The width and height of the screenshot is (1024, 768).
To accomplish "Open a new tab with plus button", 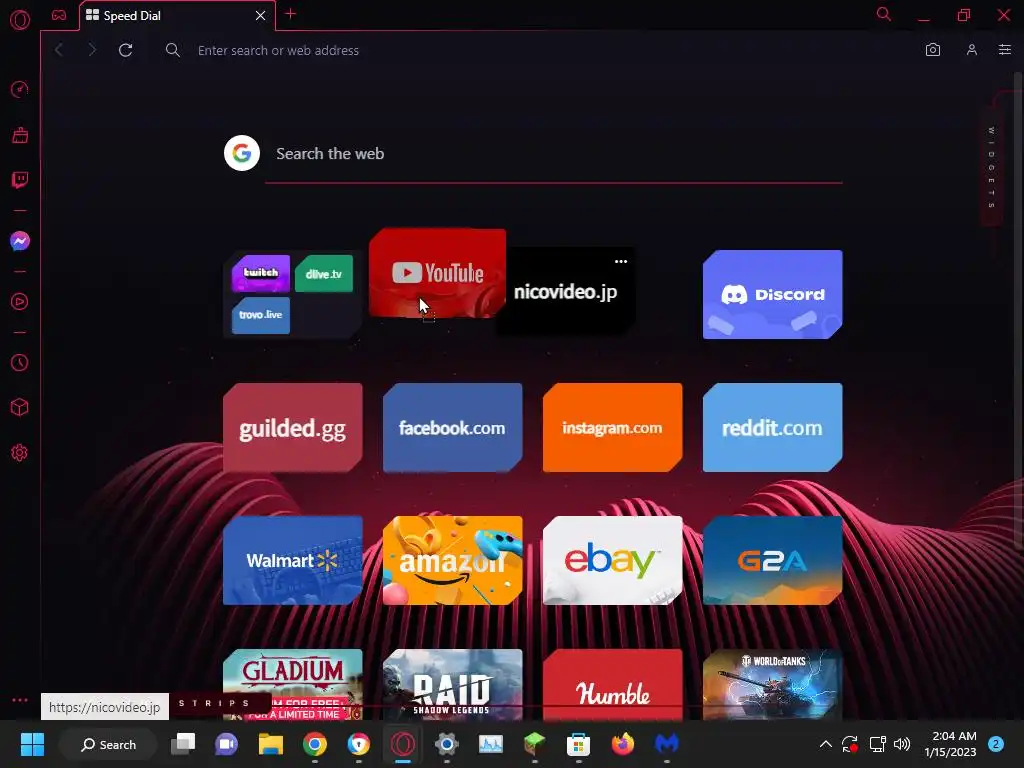I will (x=291, y=14).
